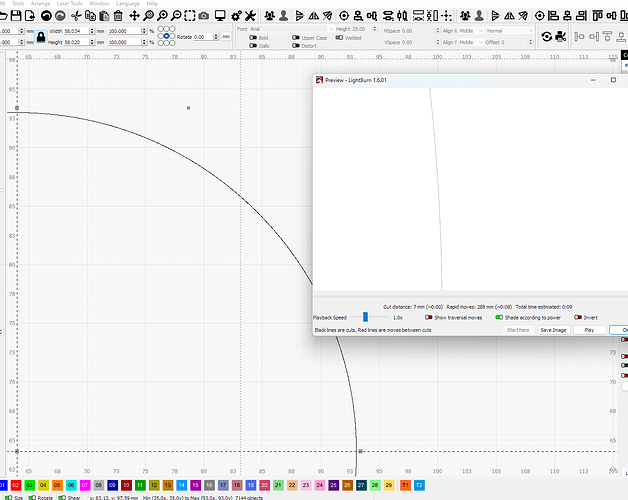Pick the red 02 layer swatch
628x500 pixels.
tap(16, 485)
